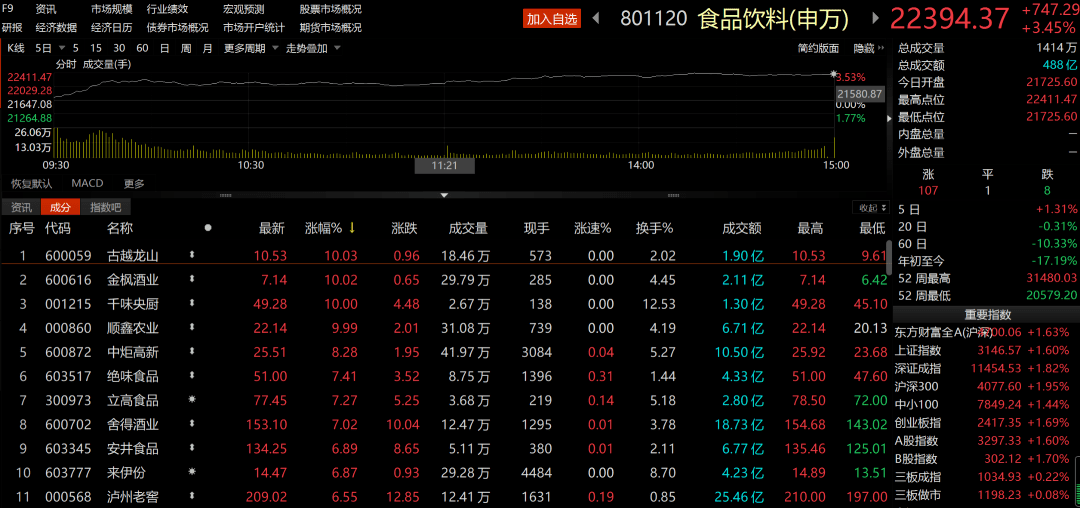Click the star marker for 立高食品

click(x=192, y=399)
